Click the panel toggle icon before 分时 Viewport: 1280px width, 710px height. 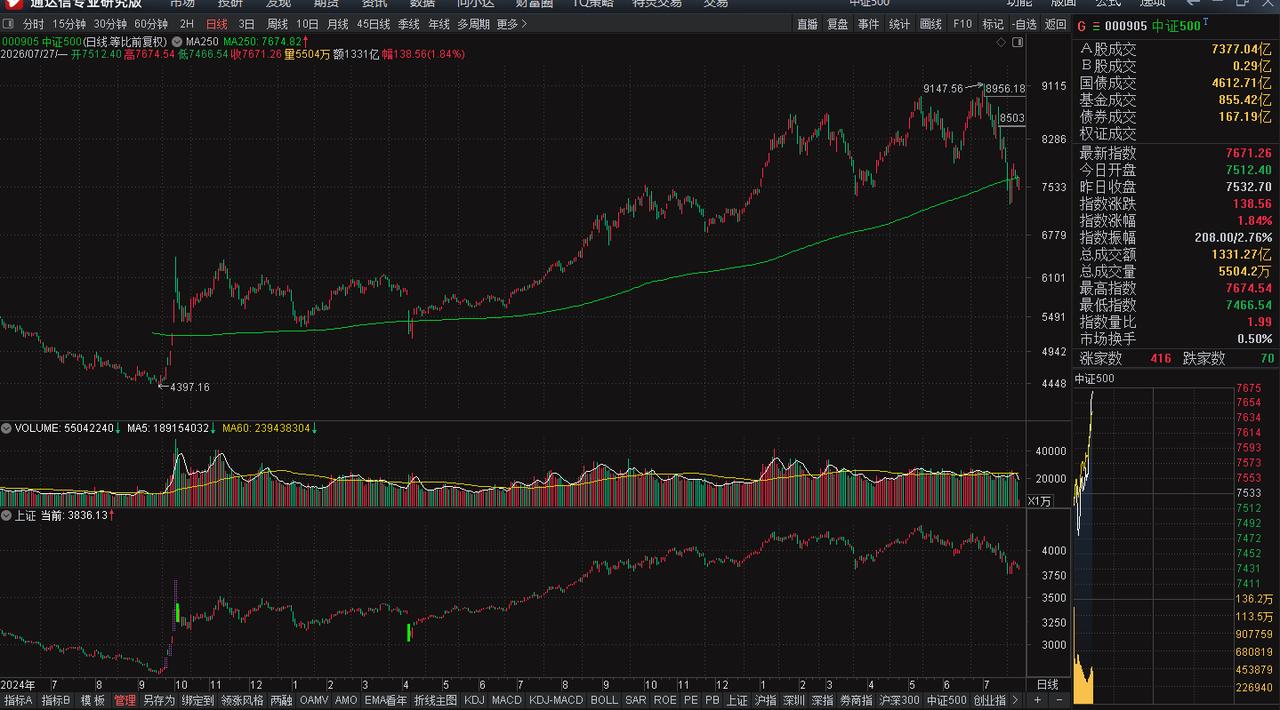(x=9, y=24)
